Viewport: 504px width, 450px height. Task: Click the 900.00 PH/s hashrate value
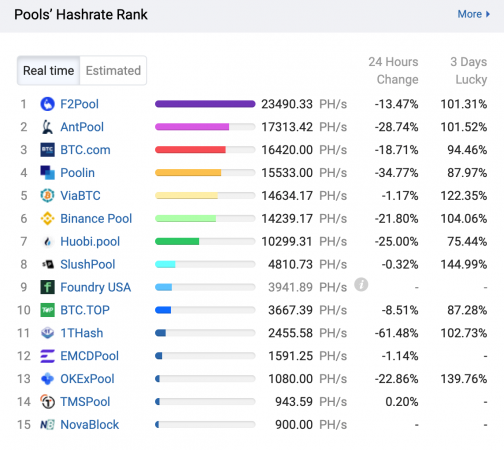[x=311, y=425]
